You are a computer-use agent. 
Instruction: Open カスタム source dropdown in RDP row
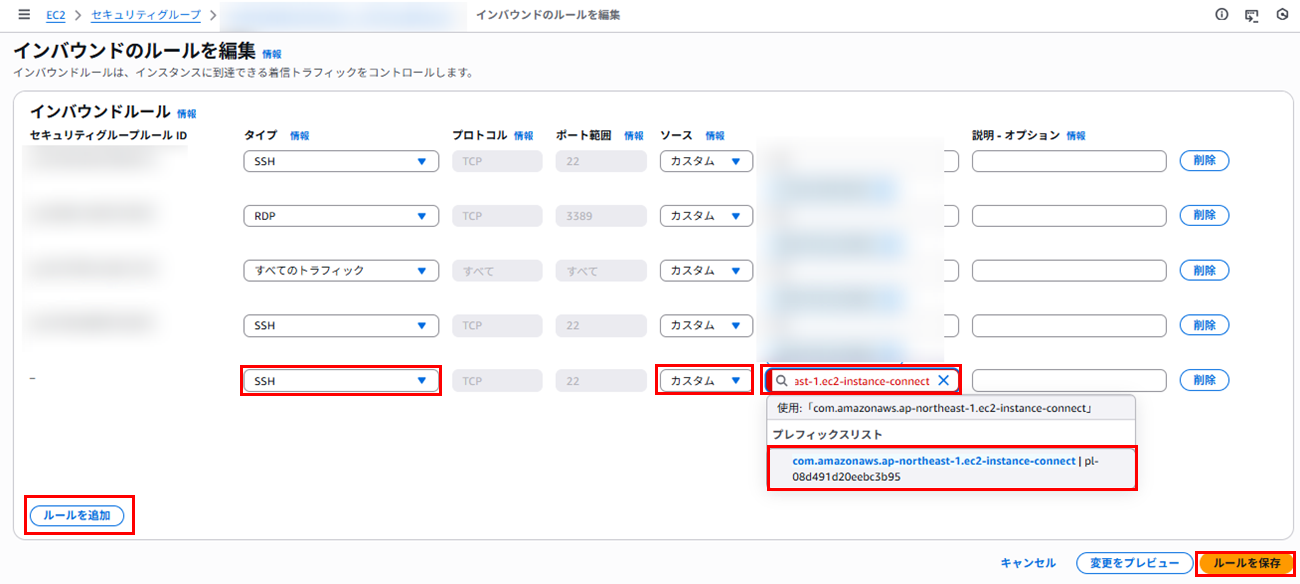pyautogui.click(x=706, y=216)
